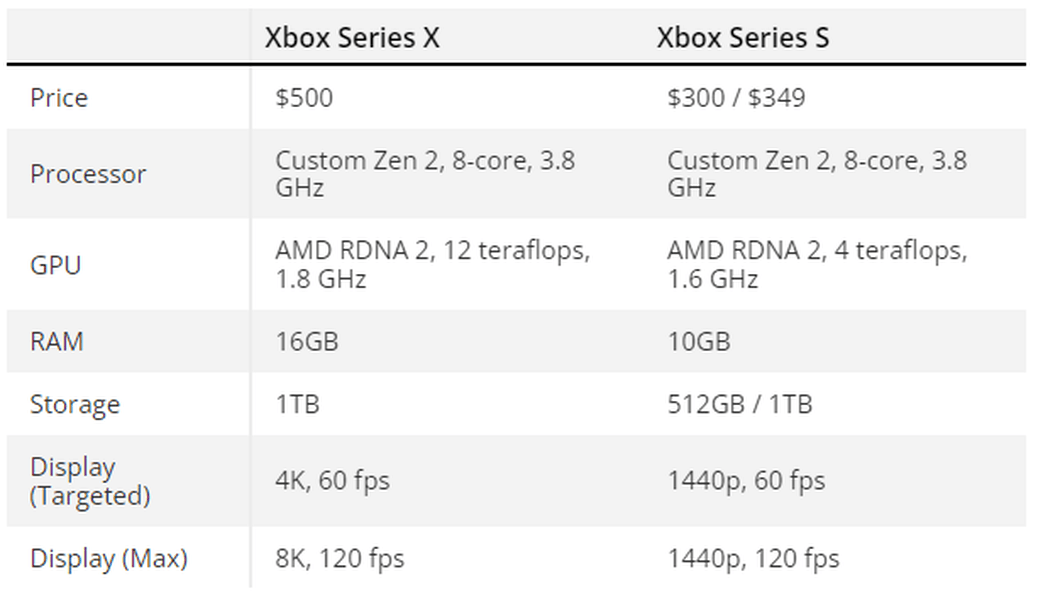Click the Display (Targeted) row label
The width and height of the screenshot is (1038, 613).
click(90, 481)
